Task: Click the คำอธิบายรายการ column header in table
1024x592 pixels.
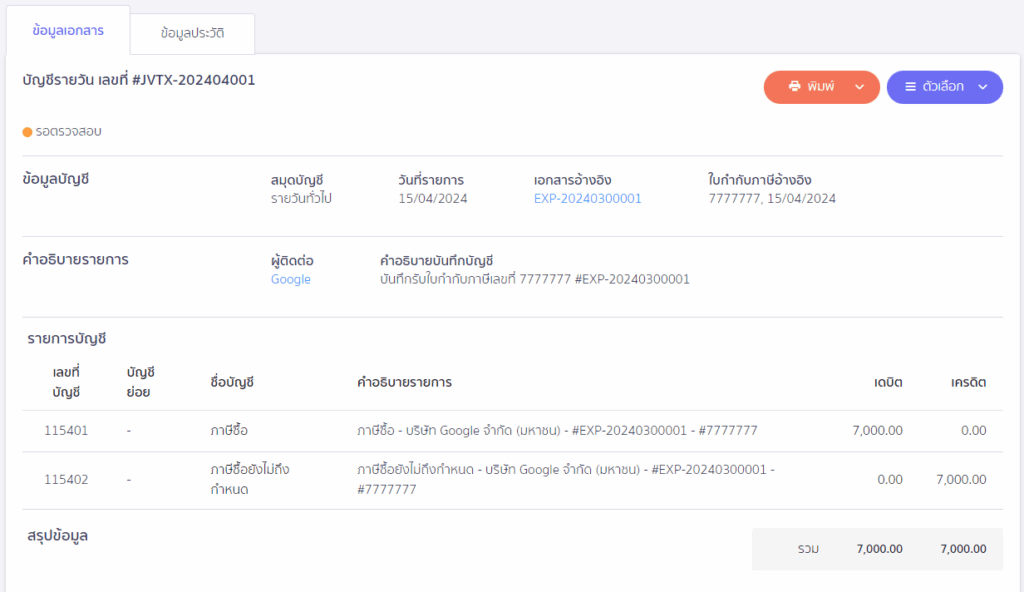Action: click(404, 382)
